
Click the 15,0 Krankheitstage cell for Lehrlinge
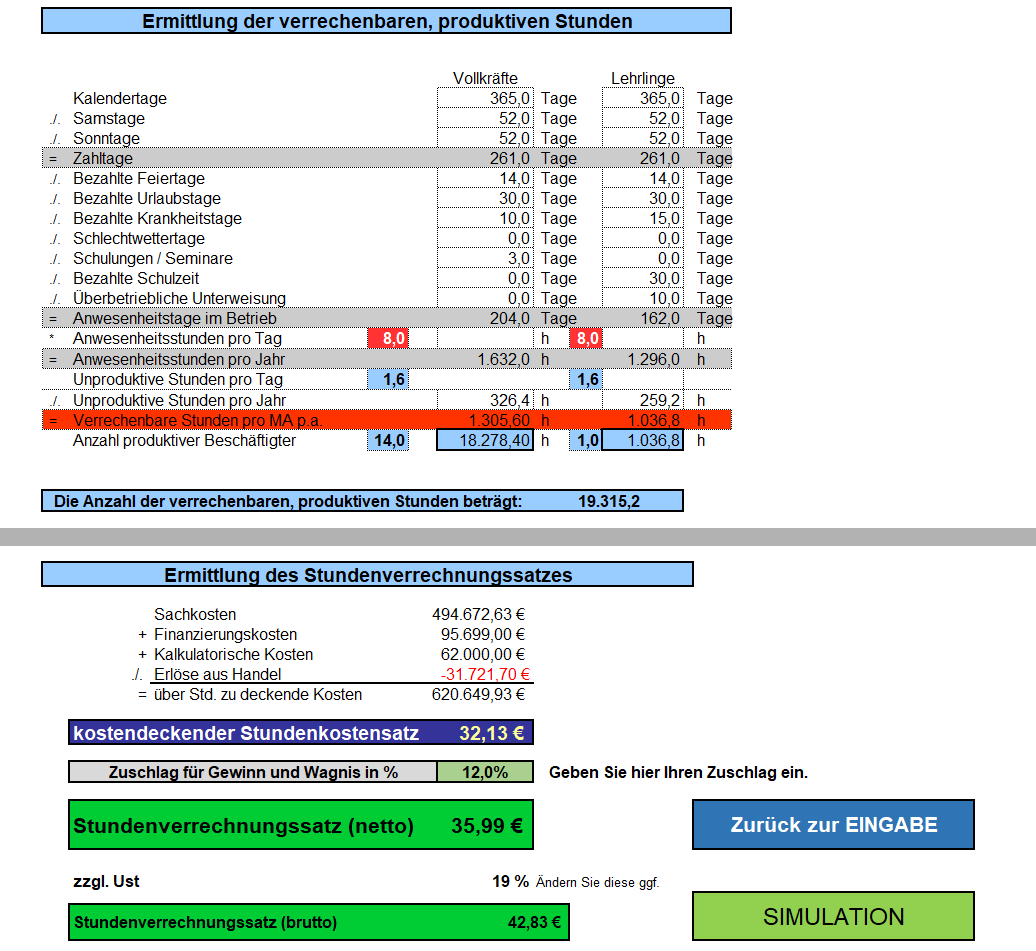click(643, 219)
